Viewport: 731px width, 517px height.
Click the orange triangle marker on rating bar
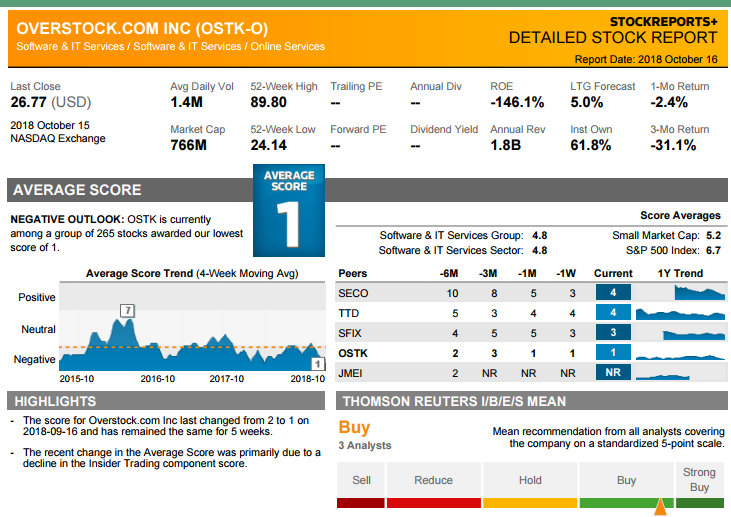[661, 507]
